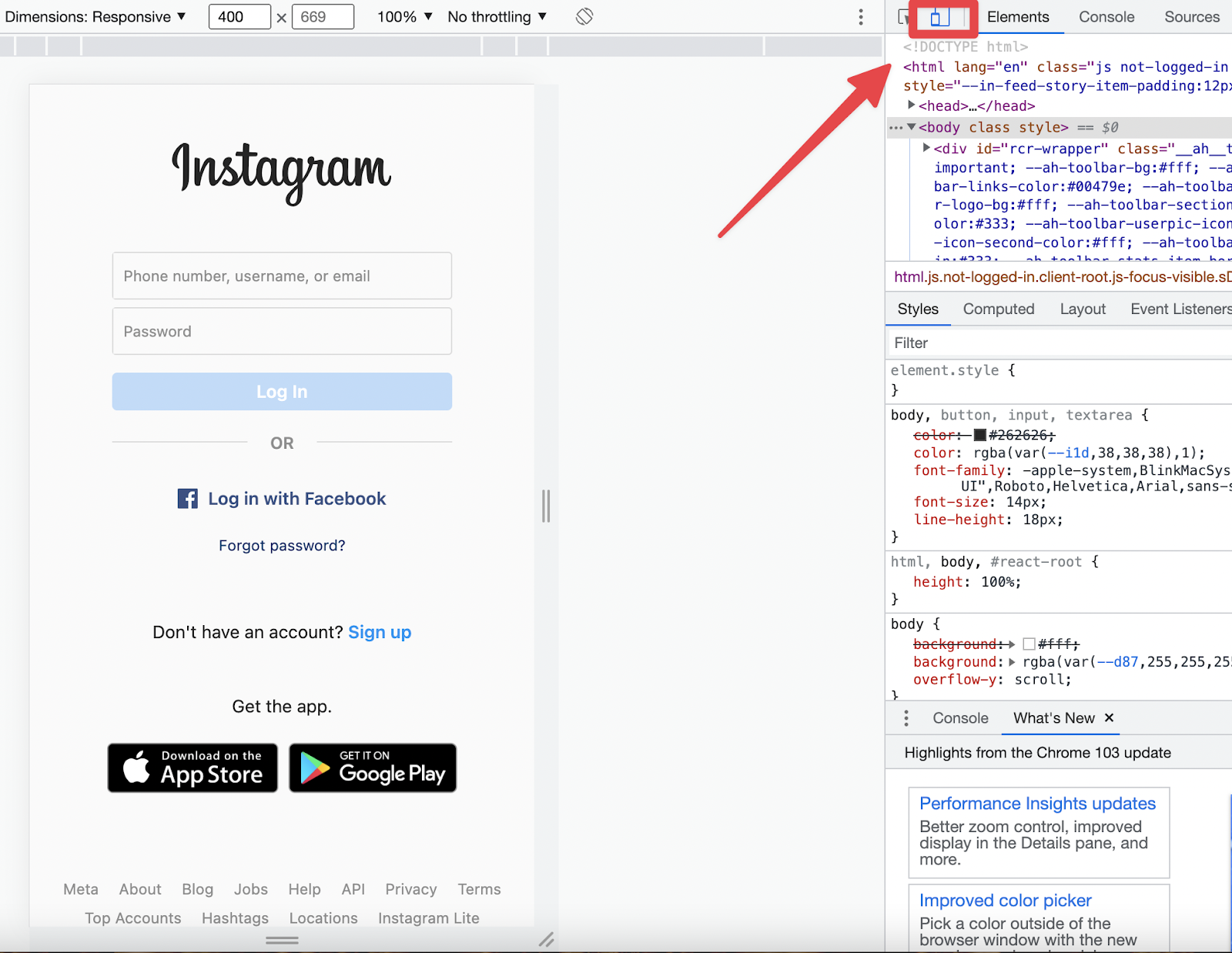Click the Facebook logo icon
1232x953 pixels.
187,499
